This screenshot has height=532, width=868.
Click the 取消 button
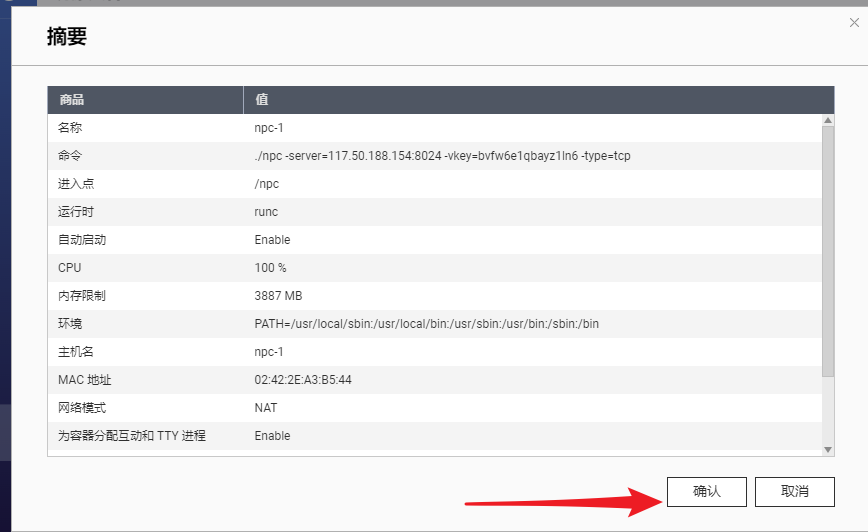pyautogui.click(x=794, y=491)
